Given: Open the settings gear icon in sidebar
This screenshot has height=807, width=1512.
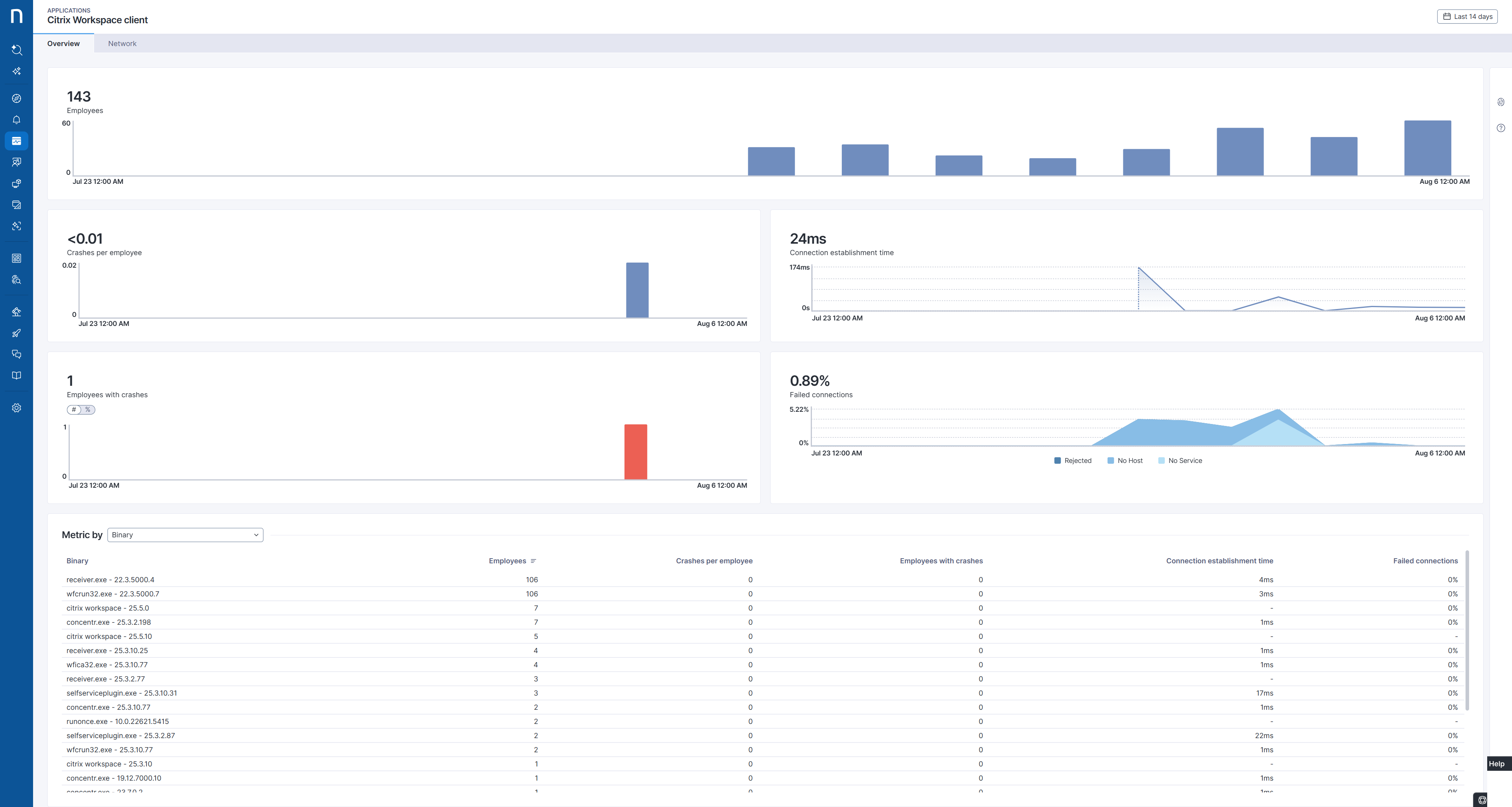Looking at the screenshot, I should (17, 408).
